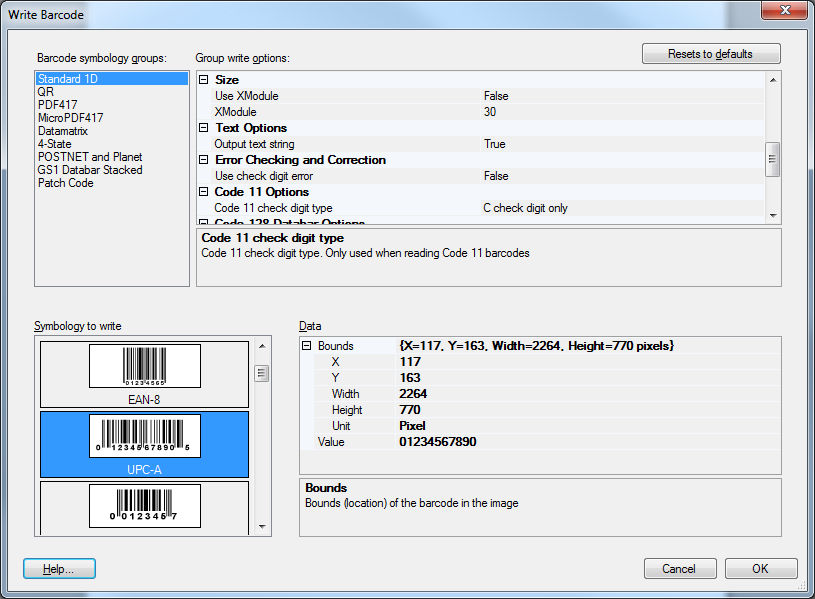Select QR in symbology groups list
815x599 pixels.
[46, 92]
